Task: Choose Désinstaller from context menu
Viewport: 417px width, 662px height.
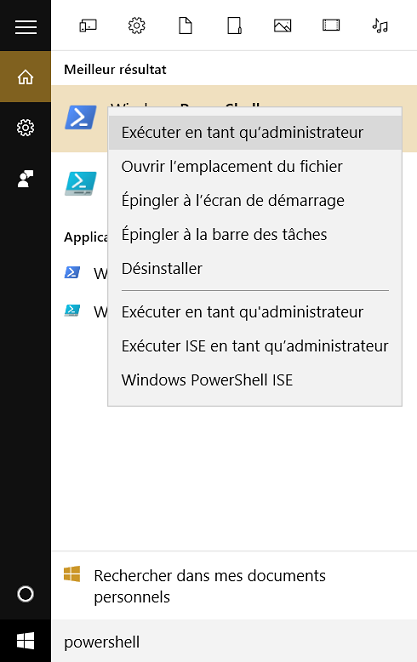Action: (x=255, y=269)
